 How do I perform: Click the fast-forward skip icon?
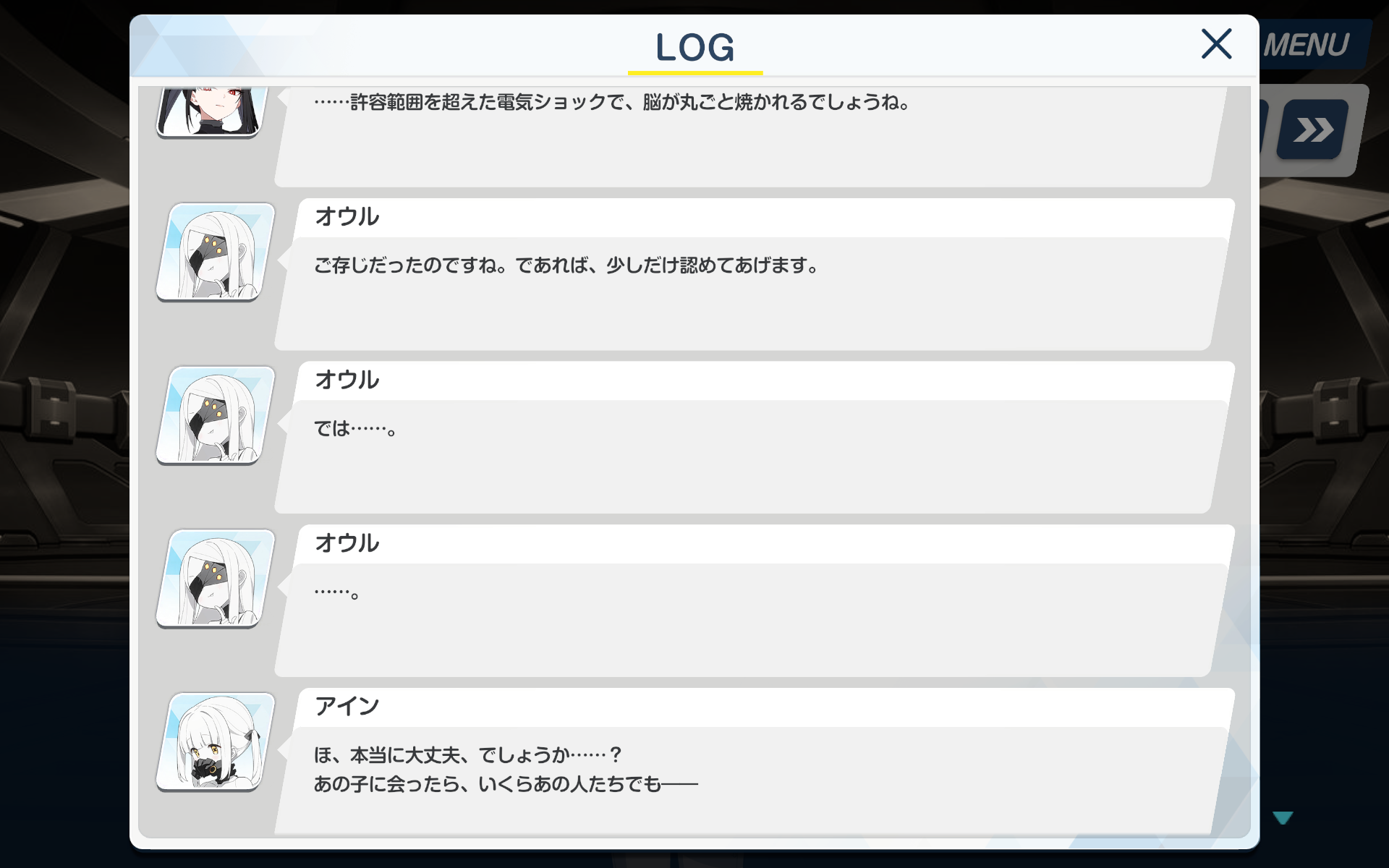click(1312, 130)
